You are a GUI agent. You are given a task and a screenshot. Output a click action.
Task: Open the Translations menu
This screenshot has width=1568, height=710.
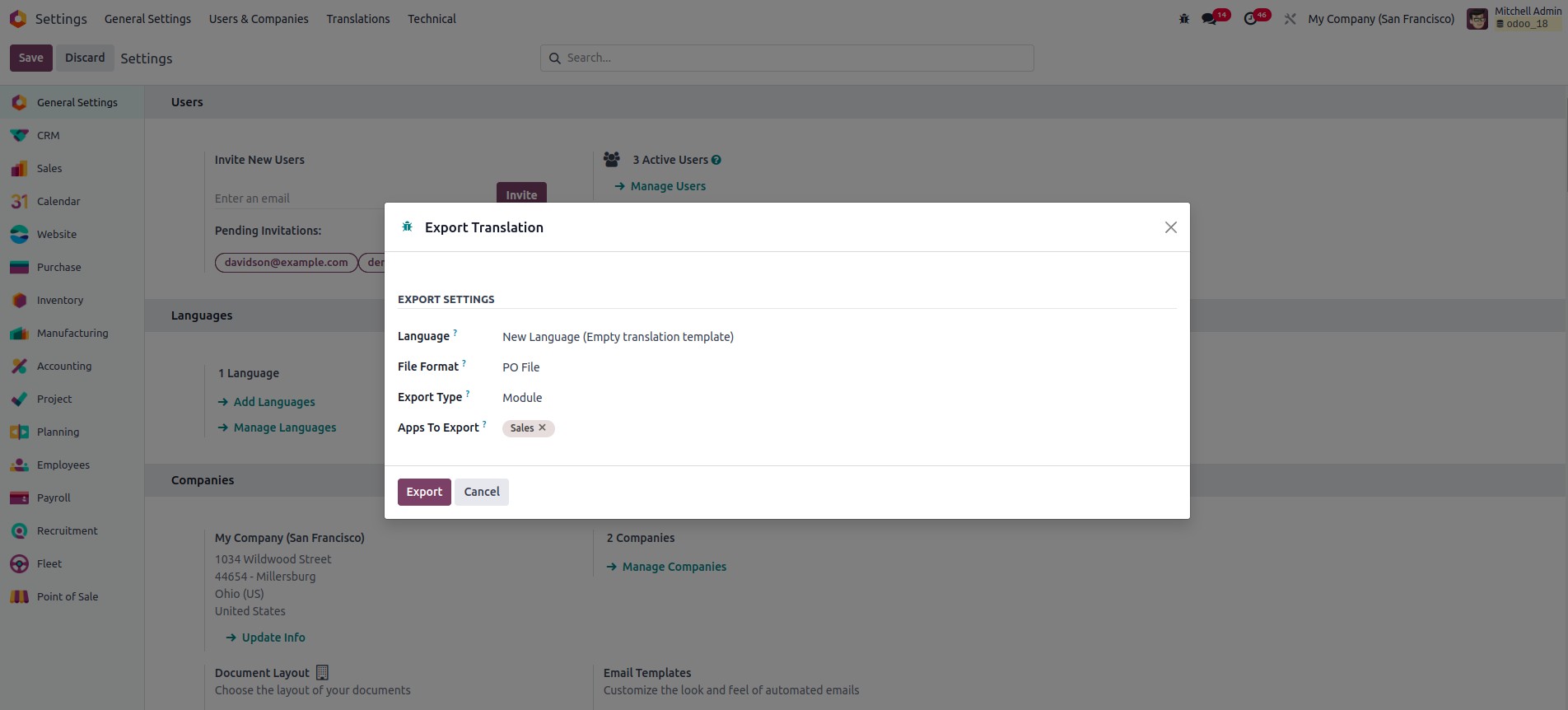pos(357,19)
